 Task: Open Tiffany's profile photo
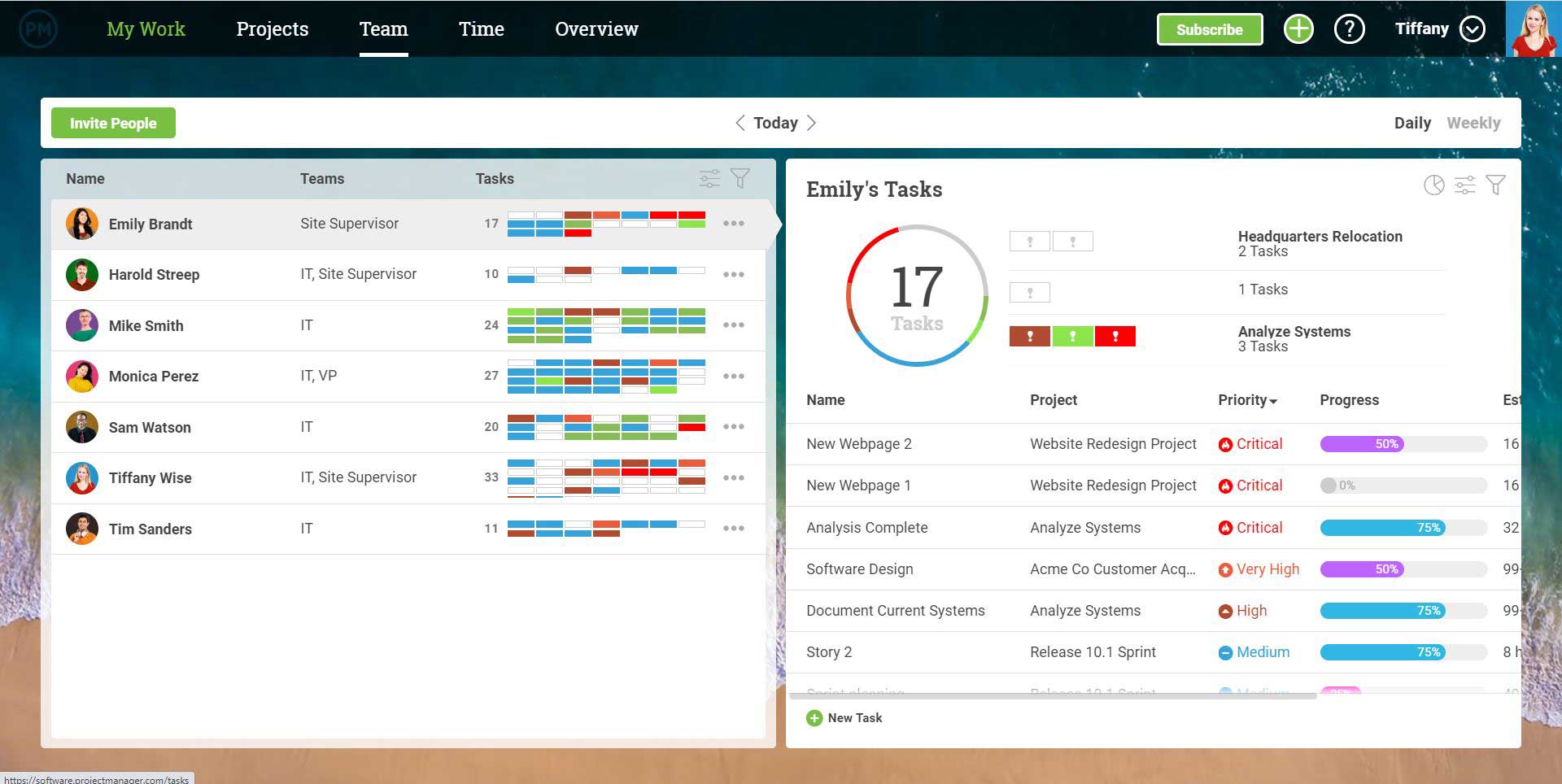click(x=1534, y=29)
